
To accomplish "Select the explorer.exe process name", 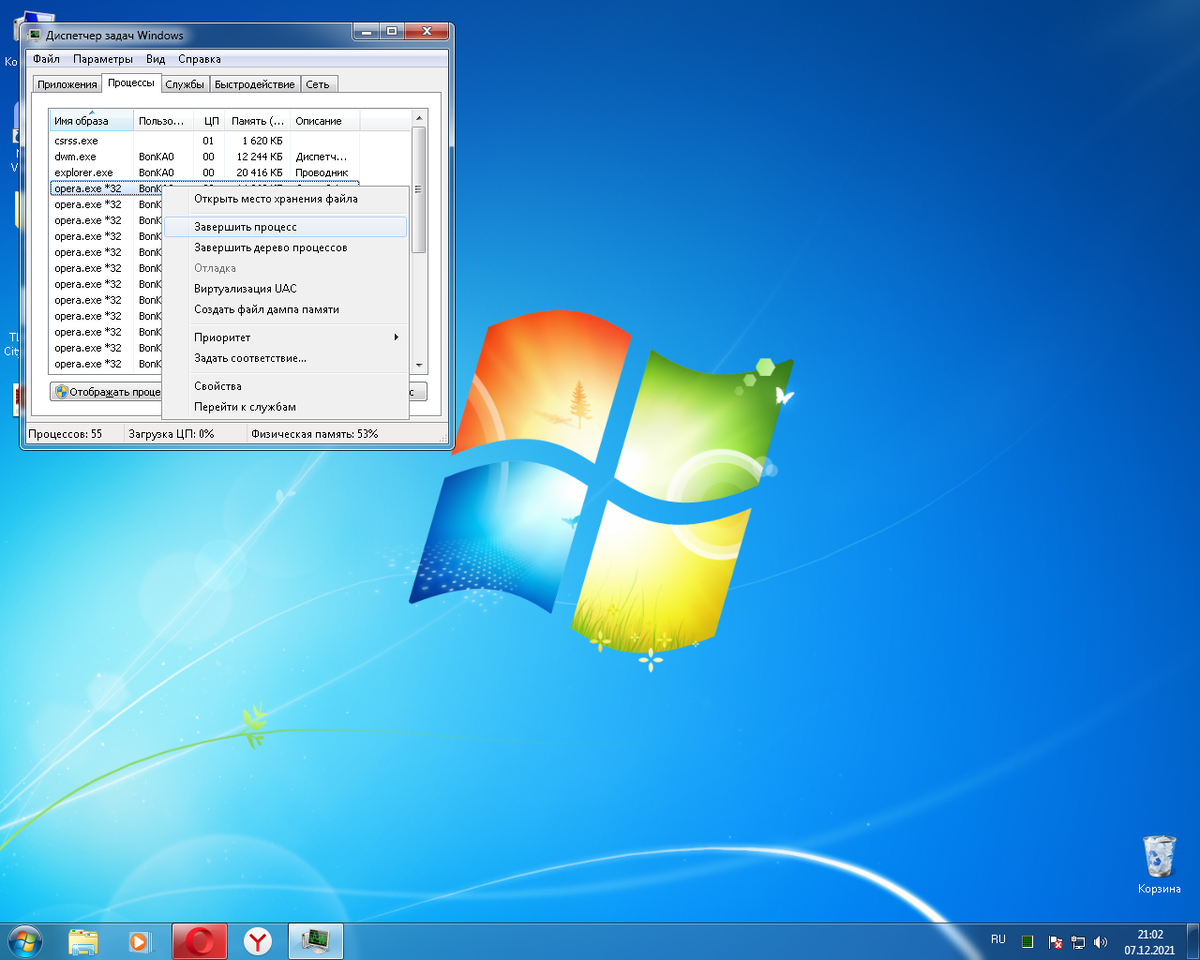I will [83, 173].
